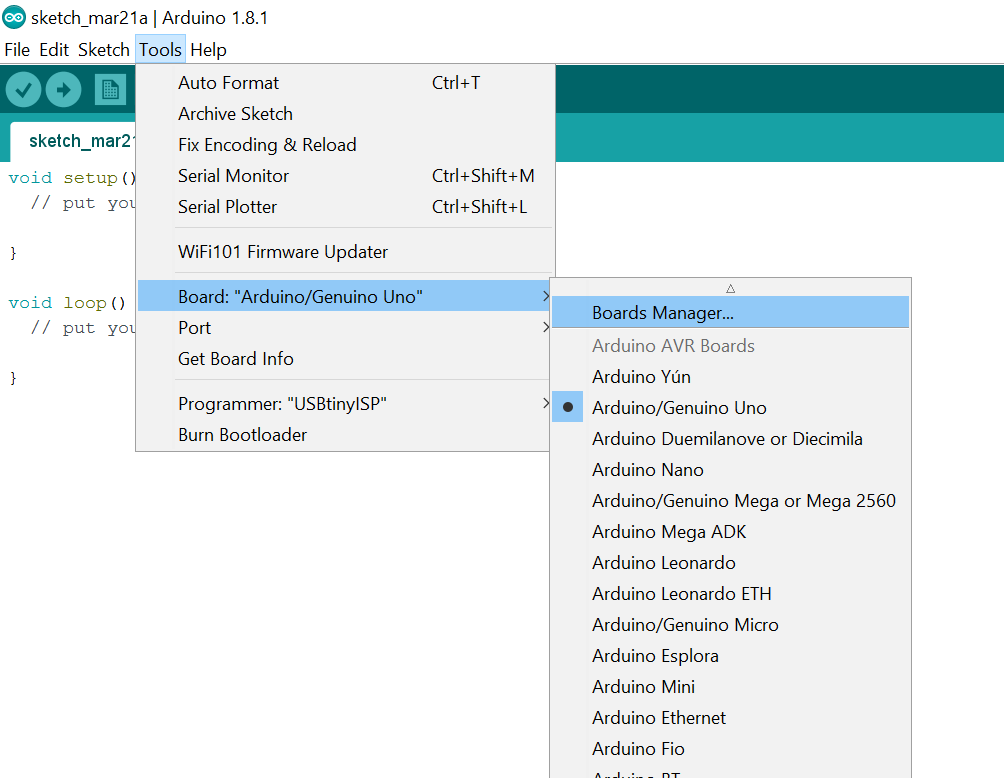Expand the Programmer: USBtinyISP submenu
Viewport: 1004px width, 778px height.
click(344, 404)
